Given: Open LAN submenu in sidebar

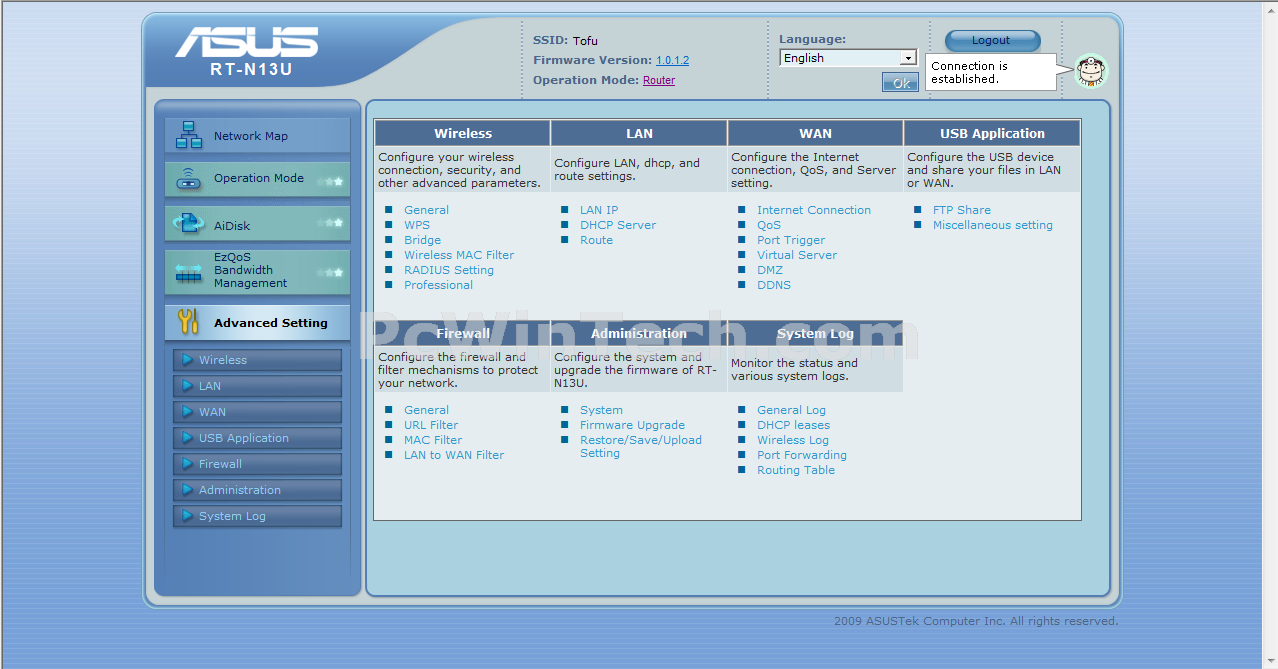Looking at the screenshot, I should (x=258, y=386).
